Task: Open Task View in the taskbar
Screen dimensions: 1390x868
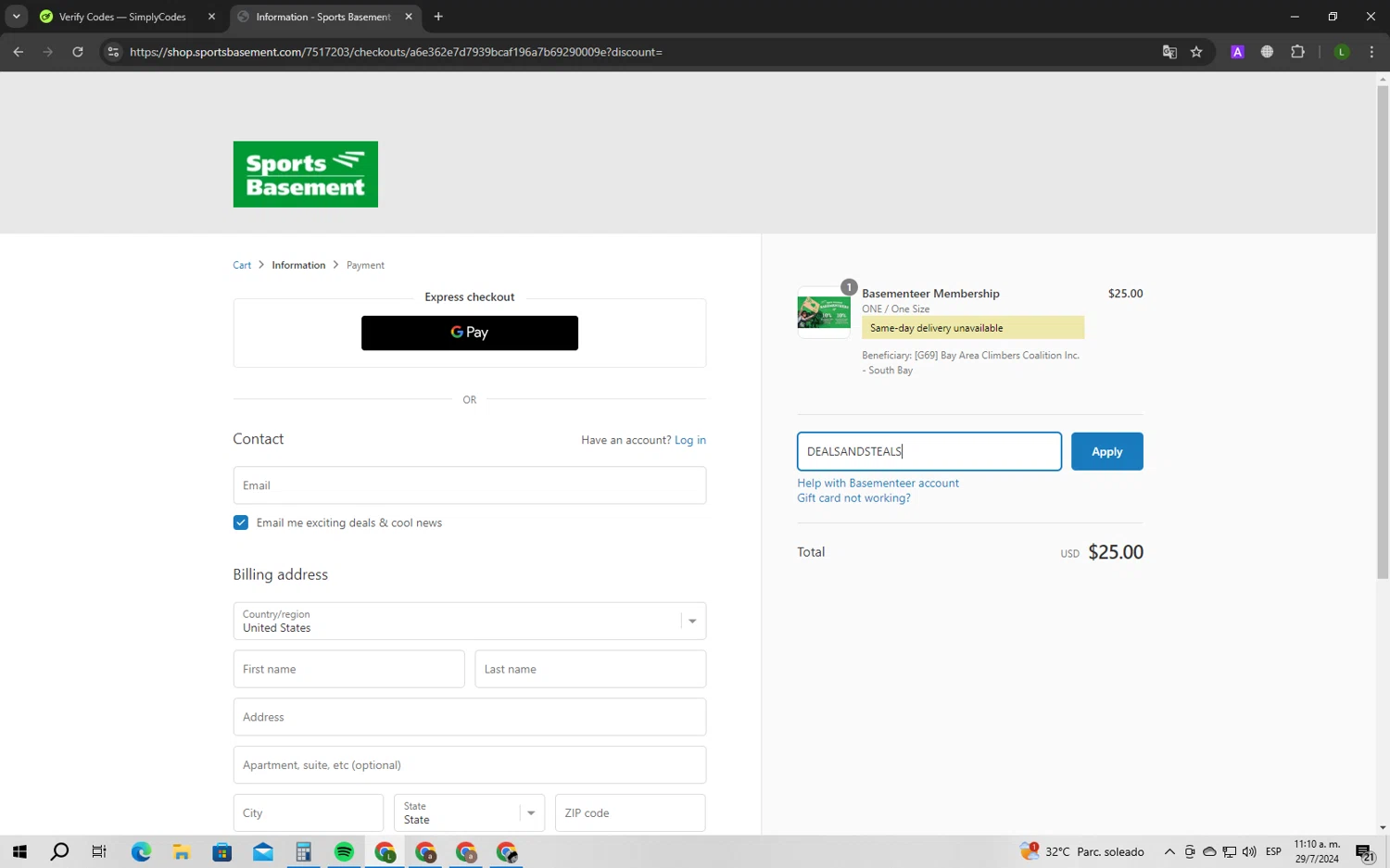Action: pyautogui.click(x=99, y=851)
